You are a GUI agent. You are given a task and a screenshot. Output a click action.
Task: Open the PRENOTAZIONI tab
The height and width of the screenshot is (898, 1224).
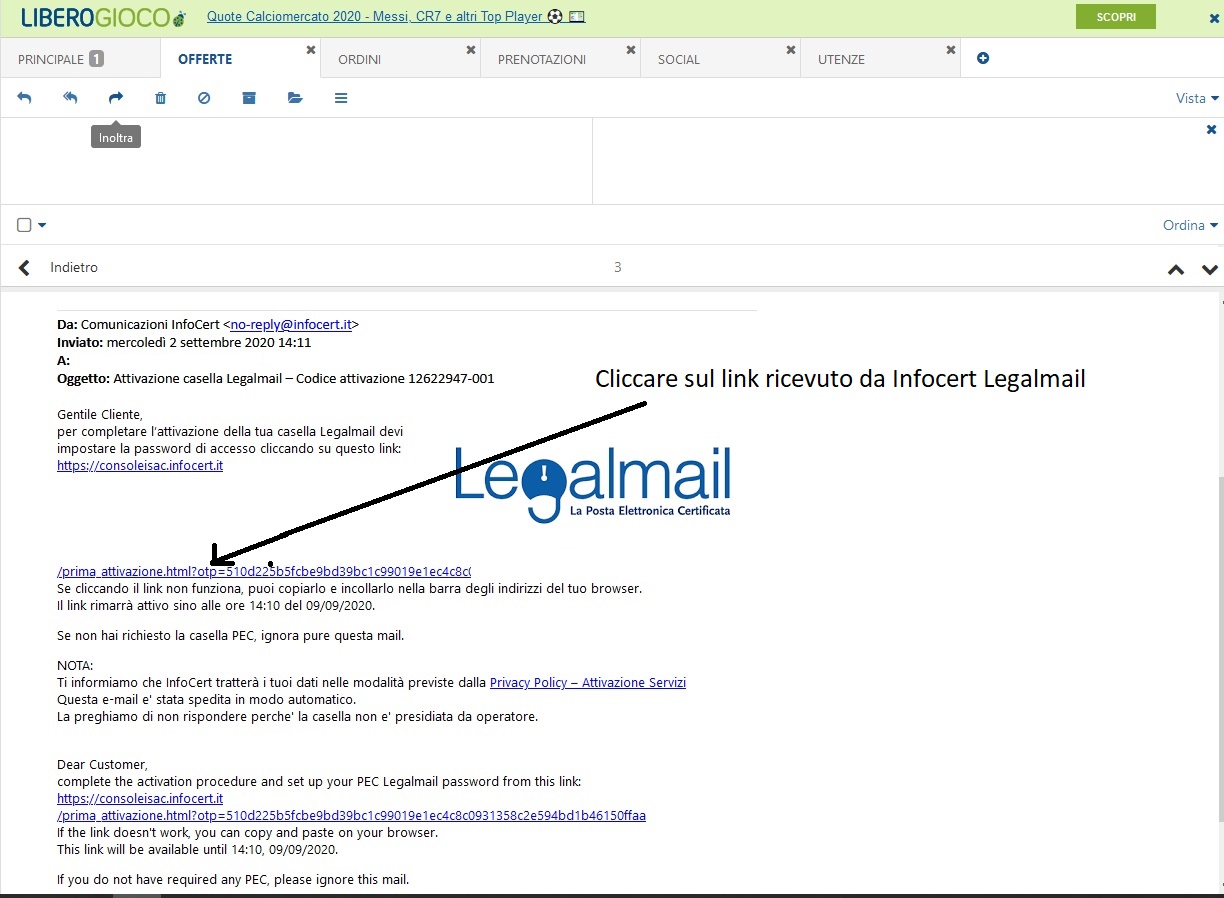point(542,59)
